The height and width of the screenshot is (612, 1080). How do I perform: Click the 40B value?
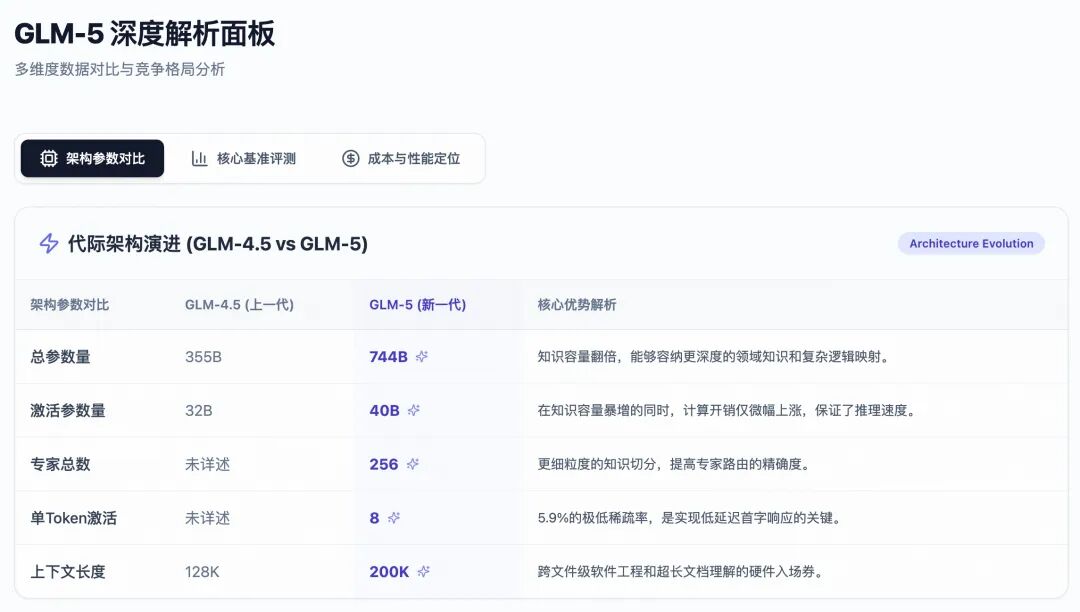(384, 410)
